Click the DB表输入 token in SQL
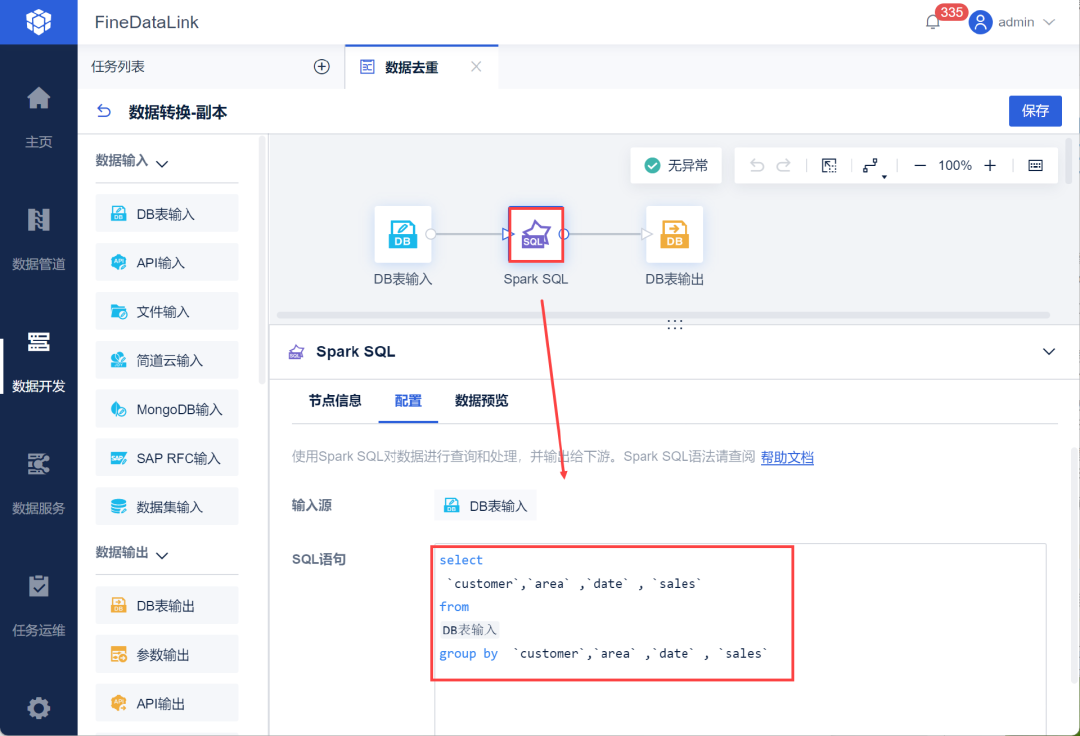Image resolution: width=1080 pixels, height=736 pixels. (x=469, y=630)
